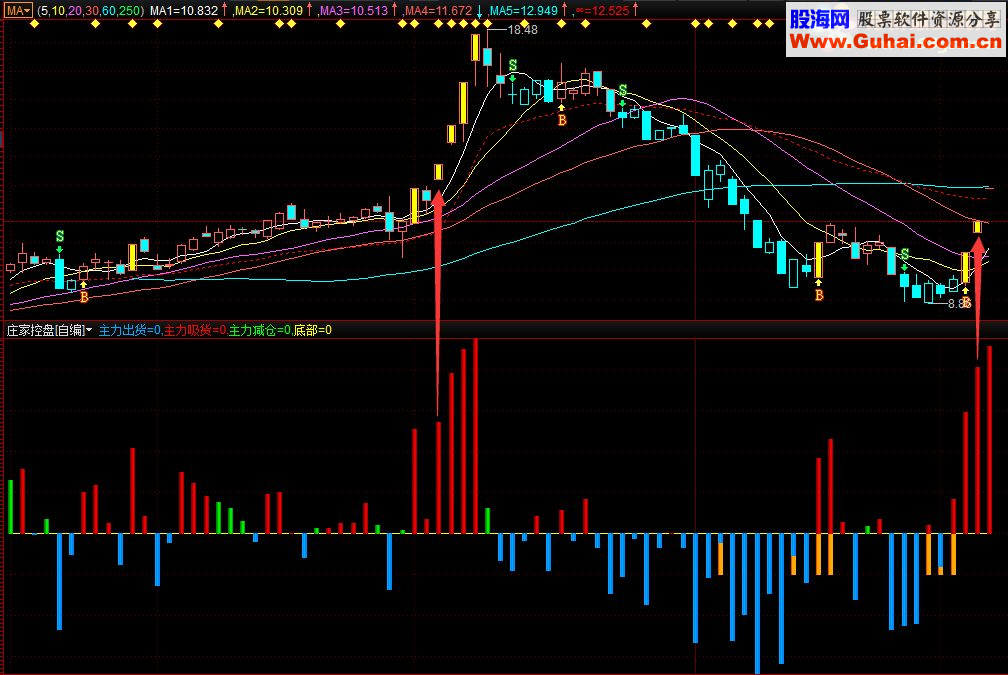
Task: Select the MA4=11.672 value
Action: [x=438, y=11]
